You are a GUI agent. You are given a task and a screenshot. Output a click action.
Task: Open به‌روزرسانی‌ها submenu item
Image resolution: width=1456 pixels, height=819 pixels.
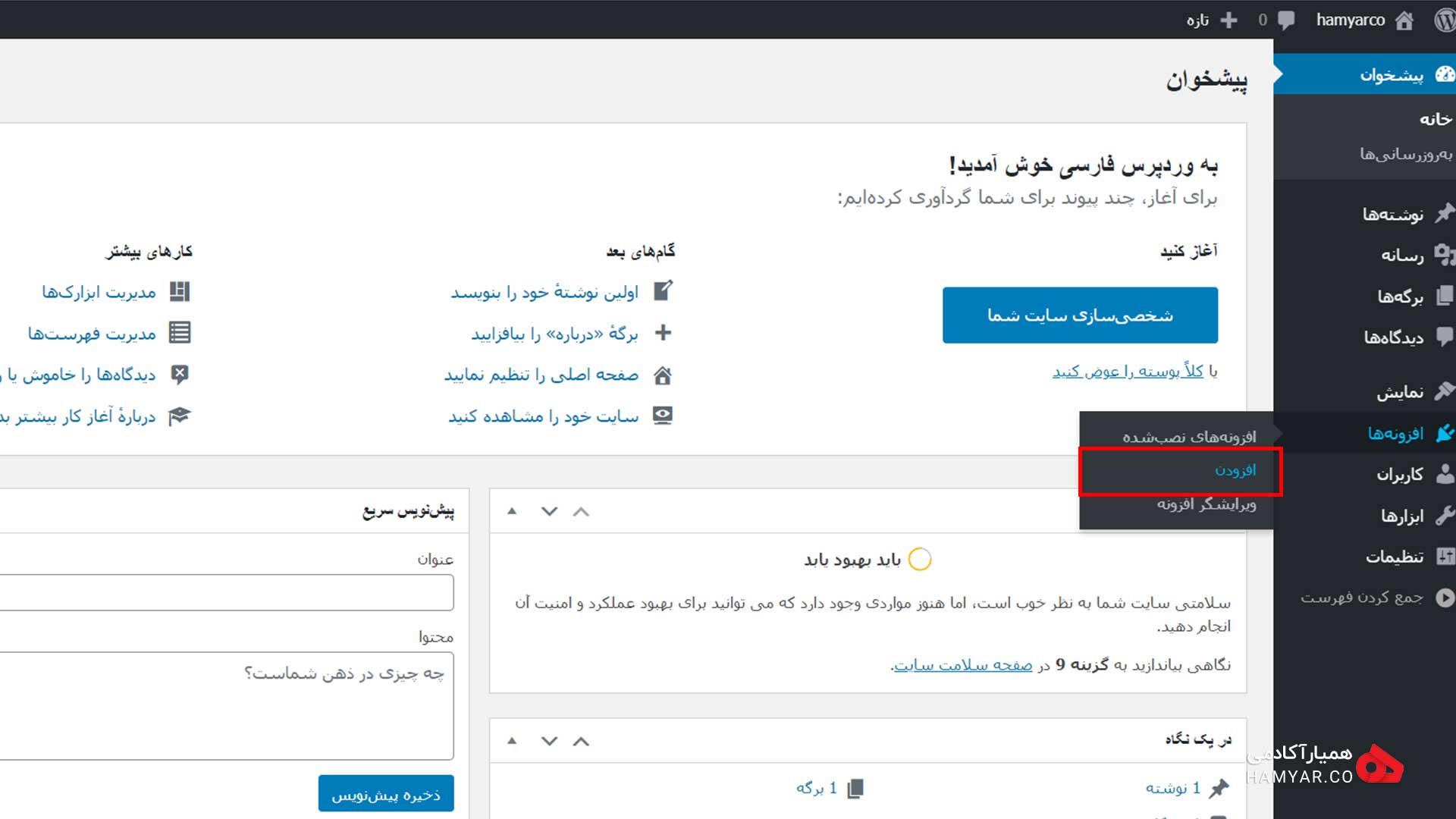(1406, 154)
